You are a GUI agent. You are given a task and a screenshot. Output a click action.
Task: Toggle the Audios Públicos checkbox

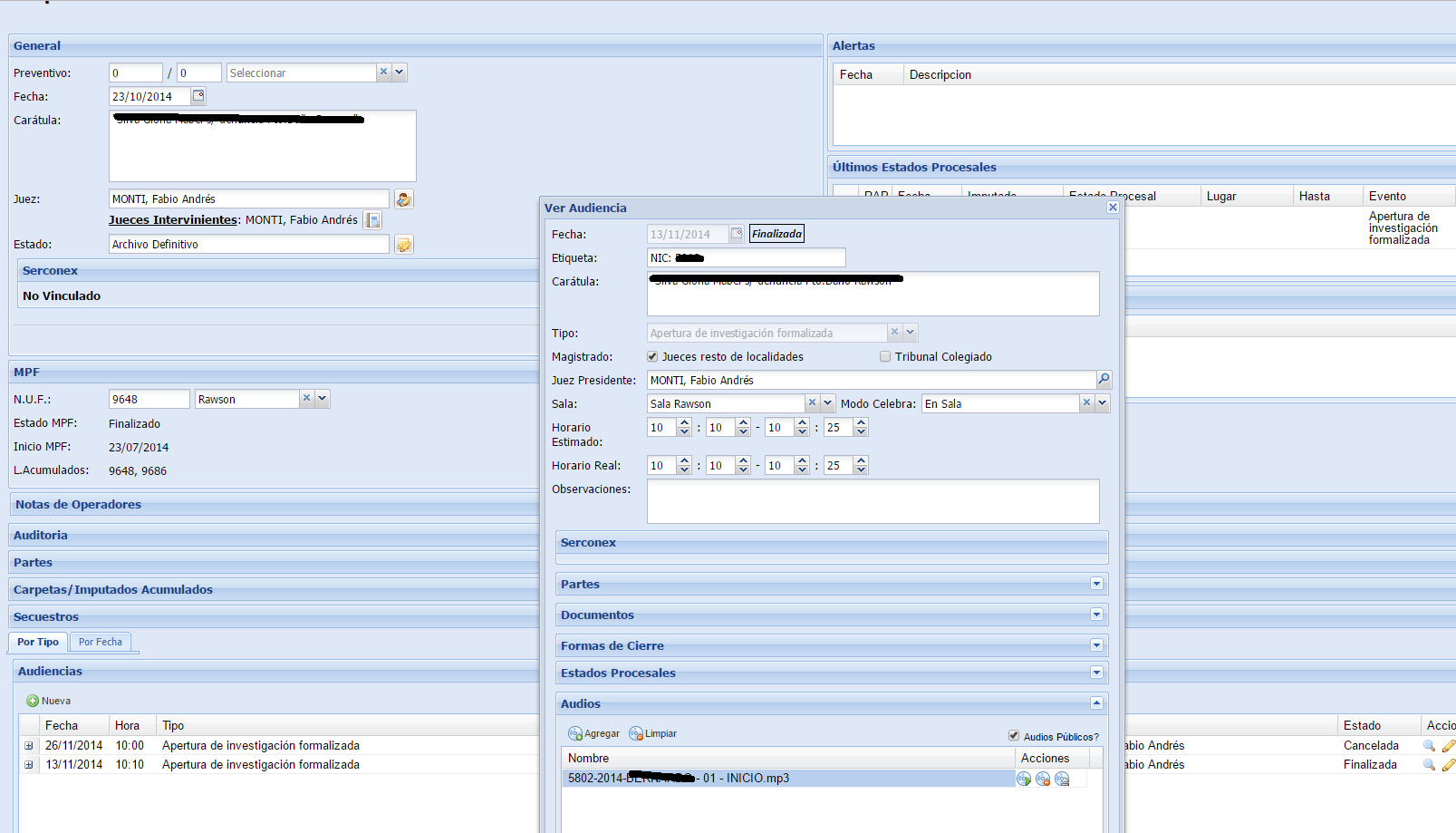[x=1014, y=736]
